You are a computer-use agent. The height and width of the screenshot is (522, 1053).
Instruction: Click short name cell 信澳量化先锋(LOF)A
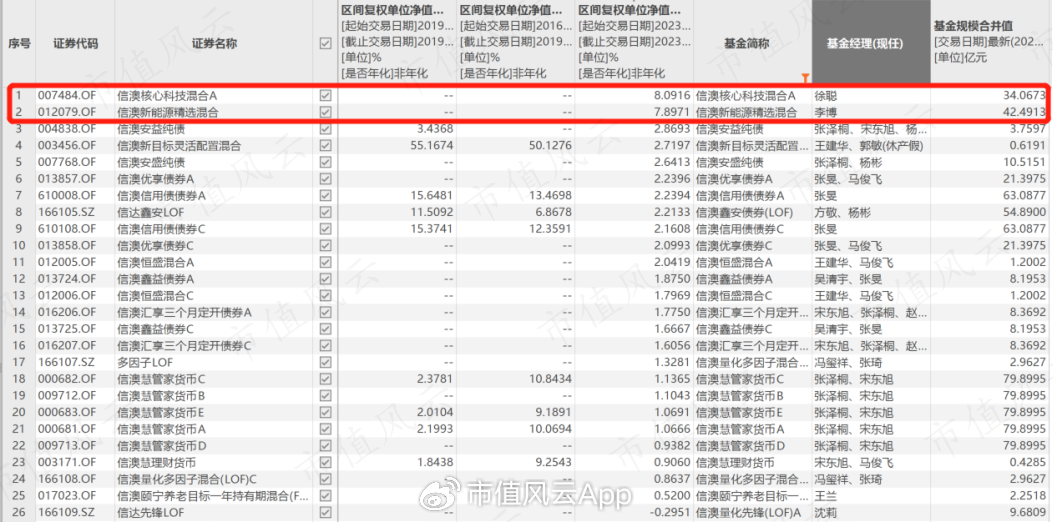click(747, 513)
